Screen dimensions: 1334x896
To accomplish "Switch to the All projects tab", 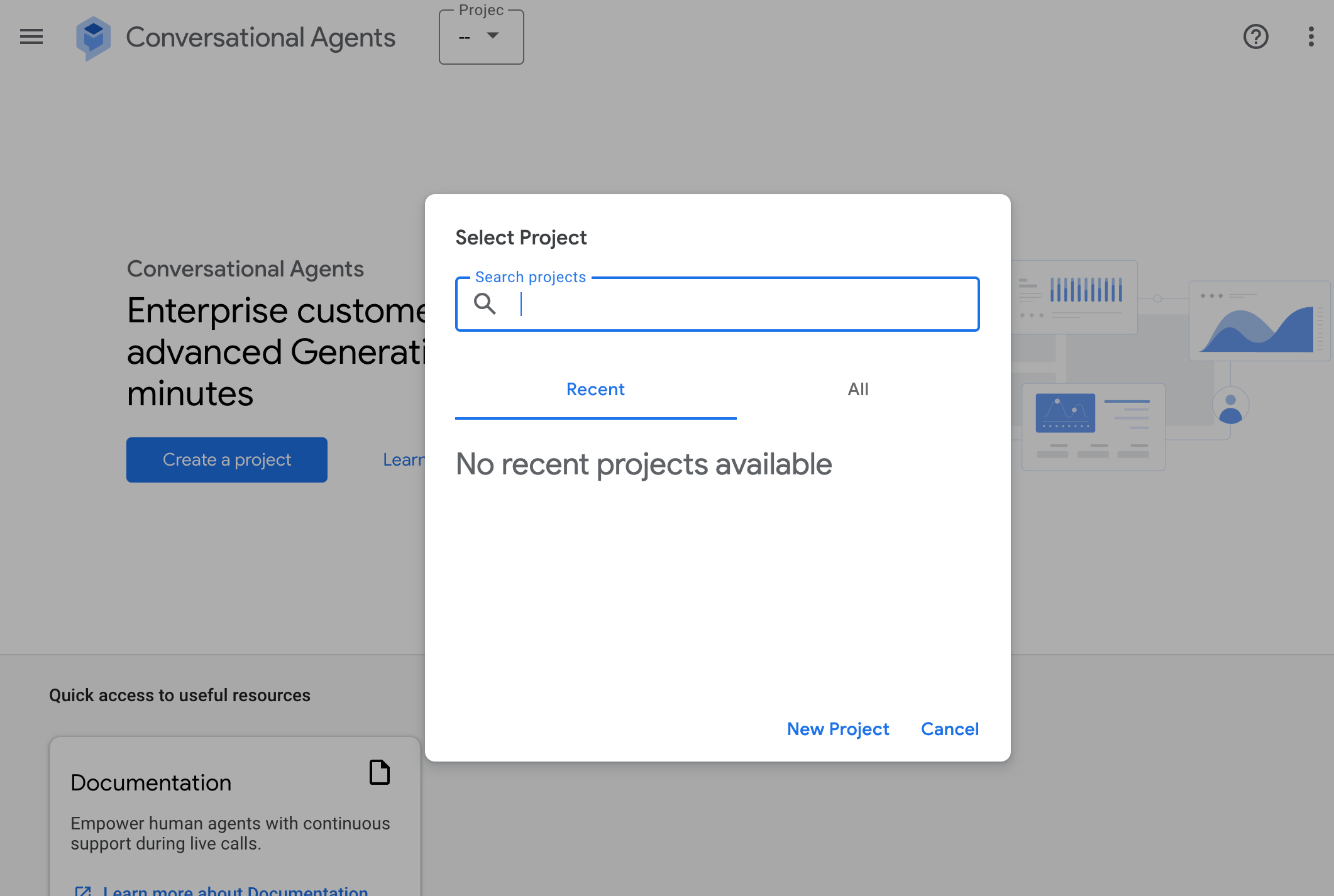I will point(857,390).
